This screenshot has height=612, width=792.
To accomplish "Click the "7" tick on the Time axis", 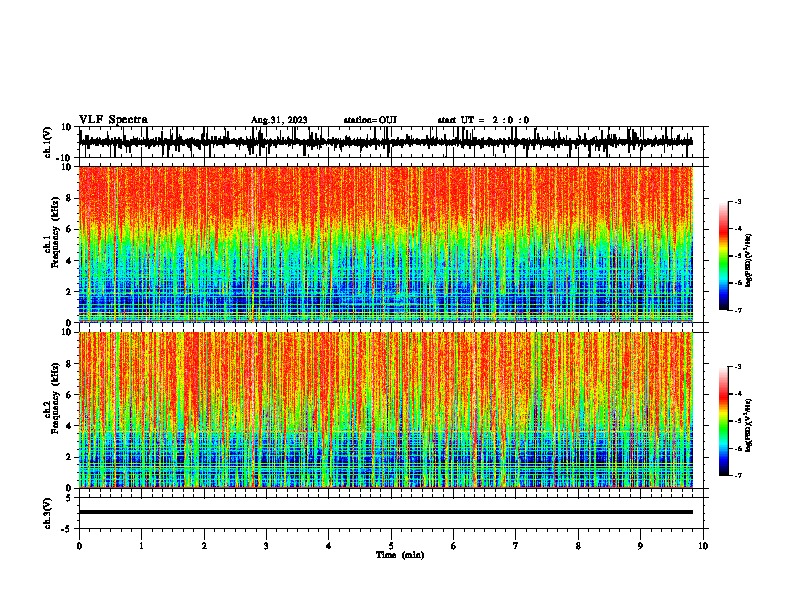I will pyautogui.click(x=516, y=546).
